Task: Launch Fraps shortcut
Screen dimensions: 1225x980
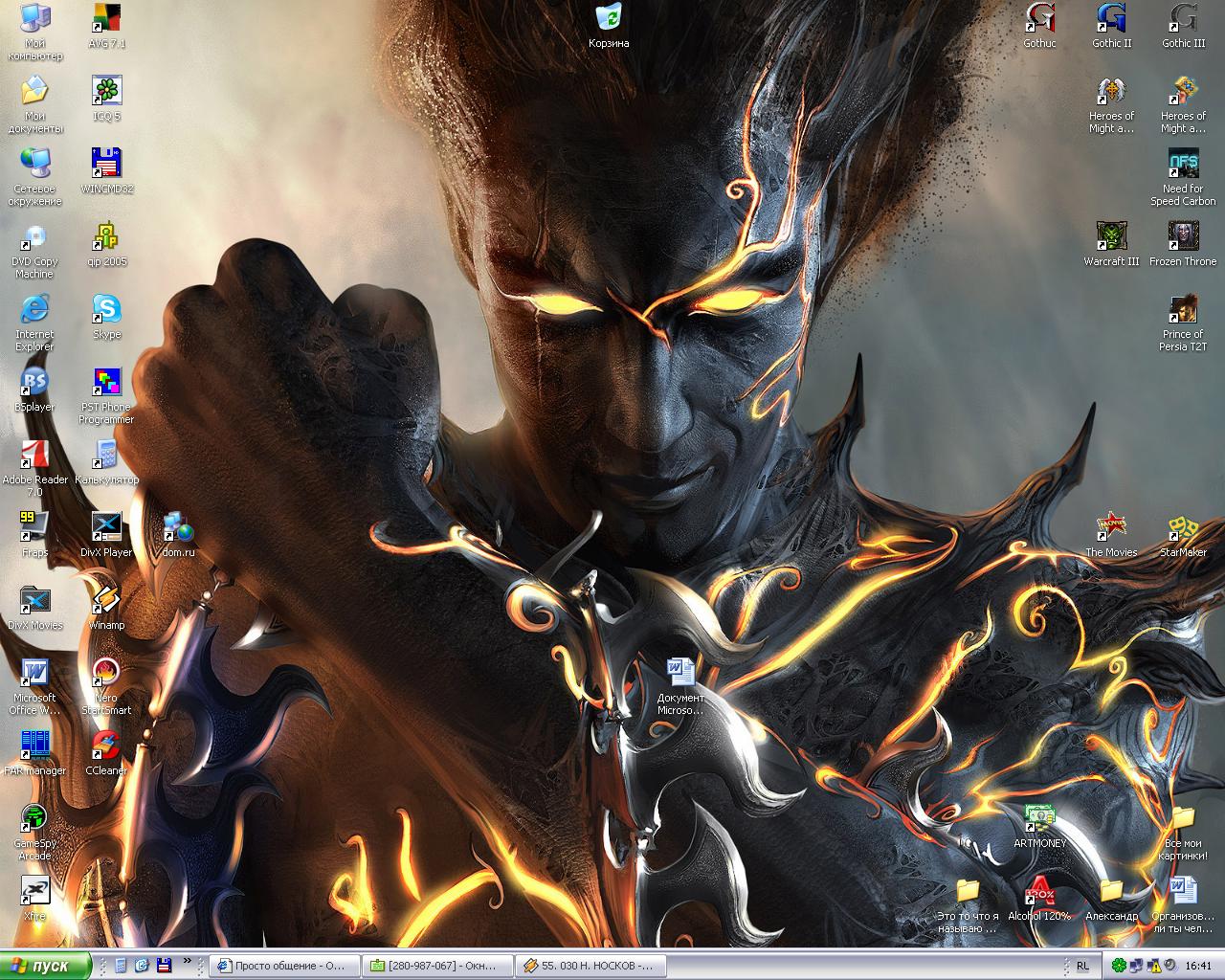Action: (34, 535)
